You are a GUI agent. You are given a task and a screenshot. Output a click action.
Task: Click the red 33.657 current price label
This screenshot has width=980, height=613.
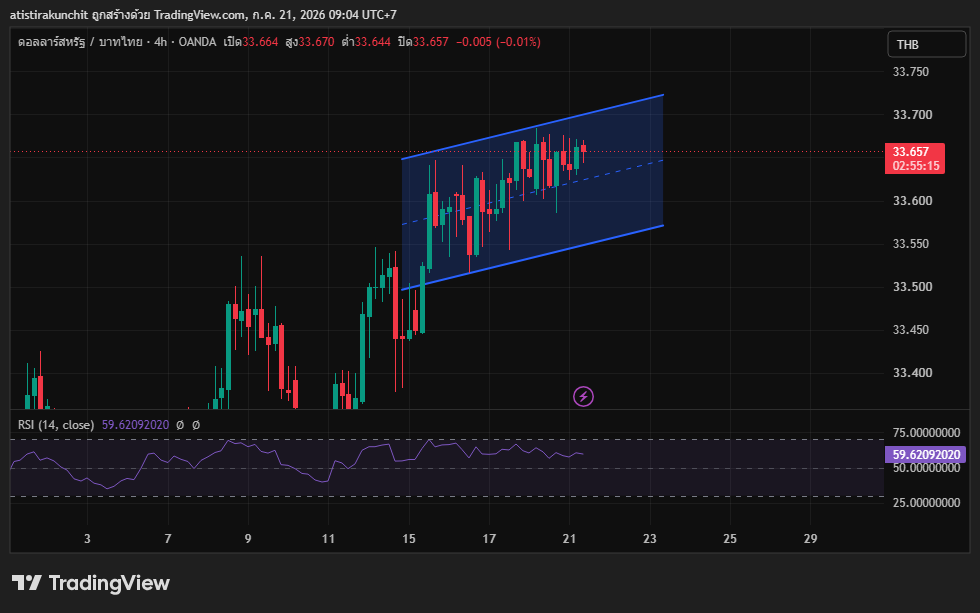(x=914, y=158)
